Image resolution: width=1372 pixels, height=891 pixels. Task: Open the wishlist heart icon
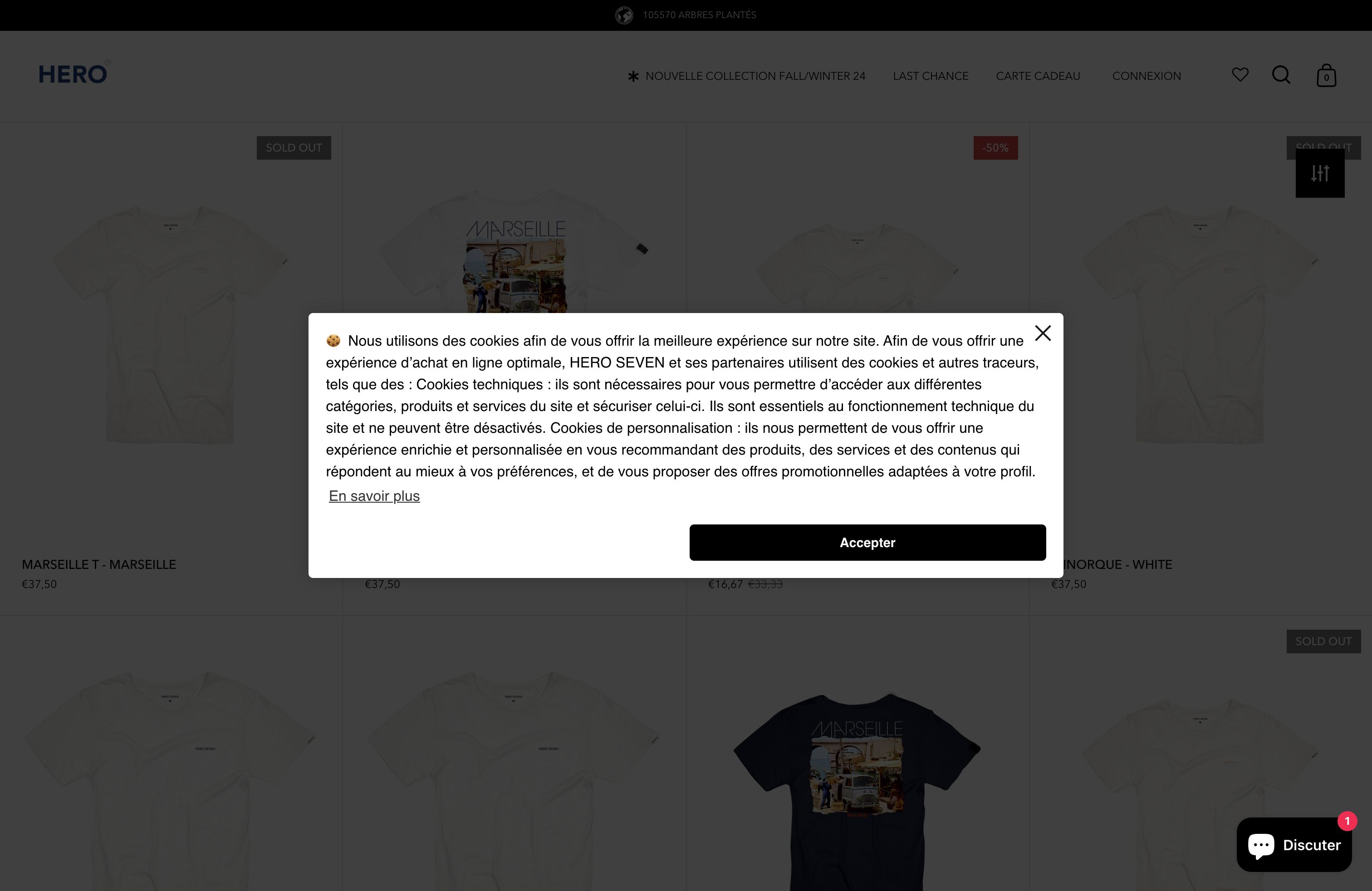(x=1240, y=75)
